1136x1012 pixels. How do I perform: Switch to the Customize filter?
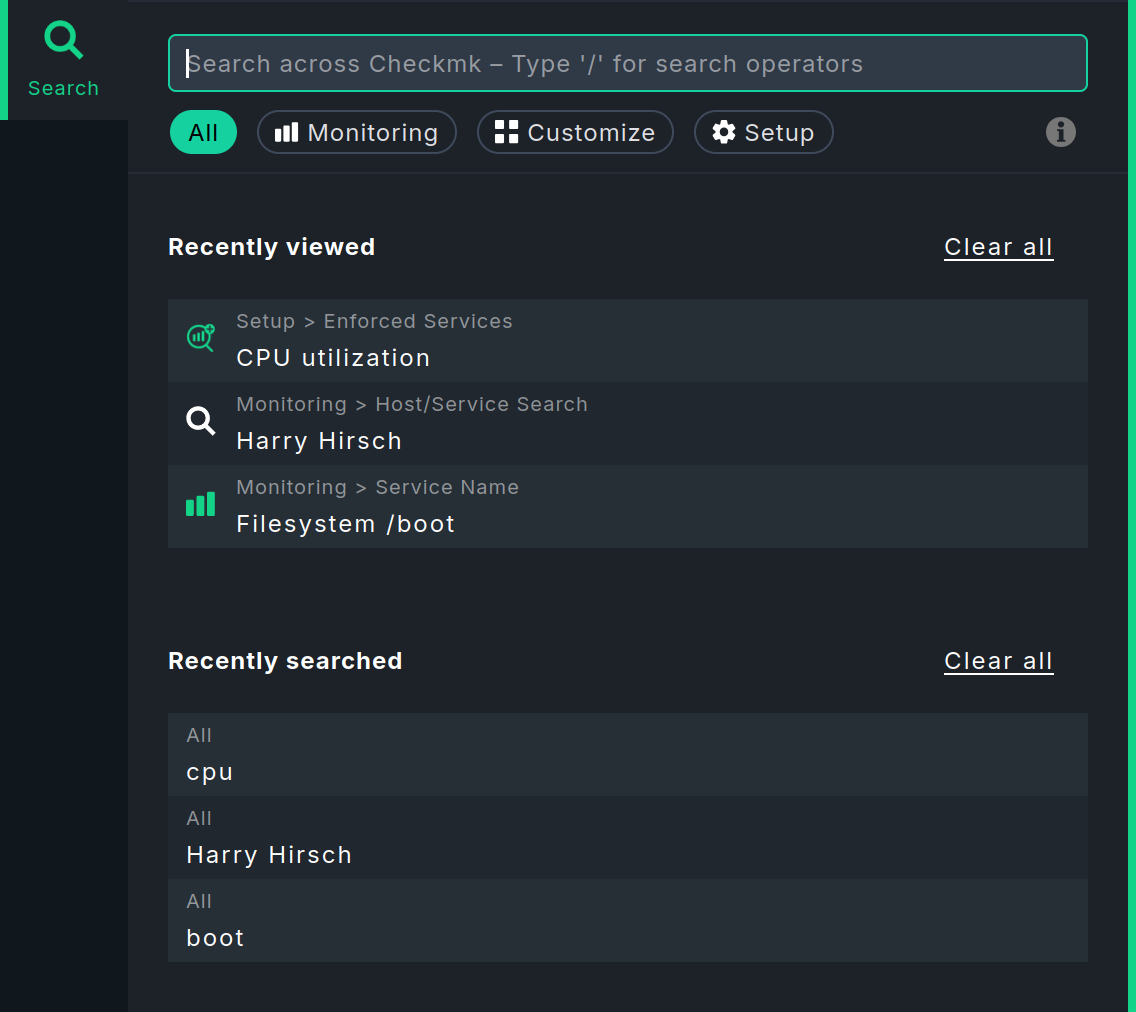point(575,131)
